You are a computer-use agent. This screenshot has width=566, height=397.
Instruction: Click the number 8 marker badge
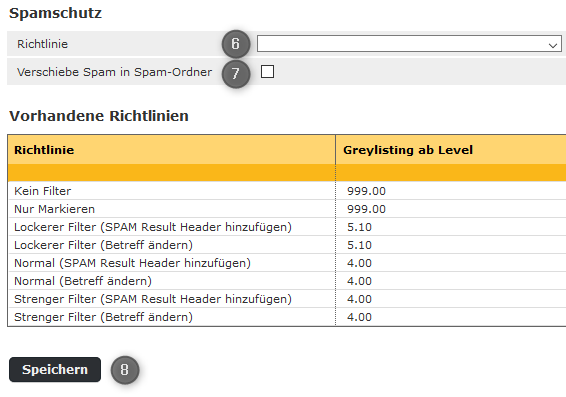click(125, 370)
